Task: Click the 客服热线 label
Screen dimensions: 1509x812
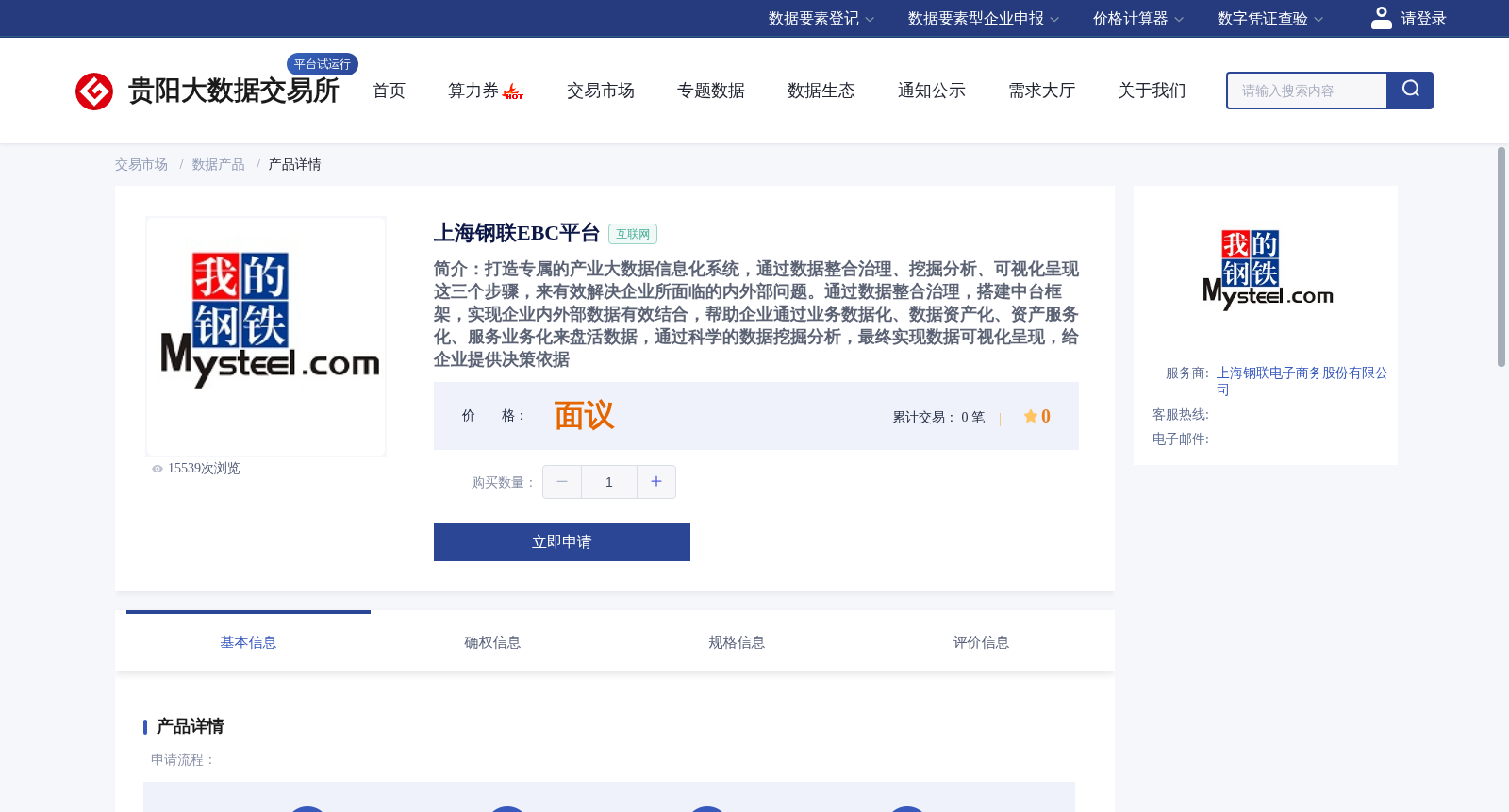Action: [1181, 414]
